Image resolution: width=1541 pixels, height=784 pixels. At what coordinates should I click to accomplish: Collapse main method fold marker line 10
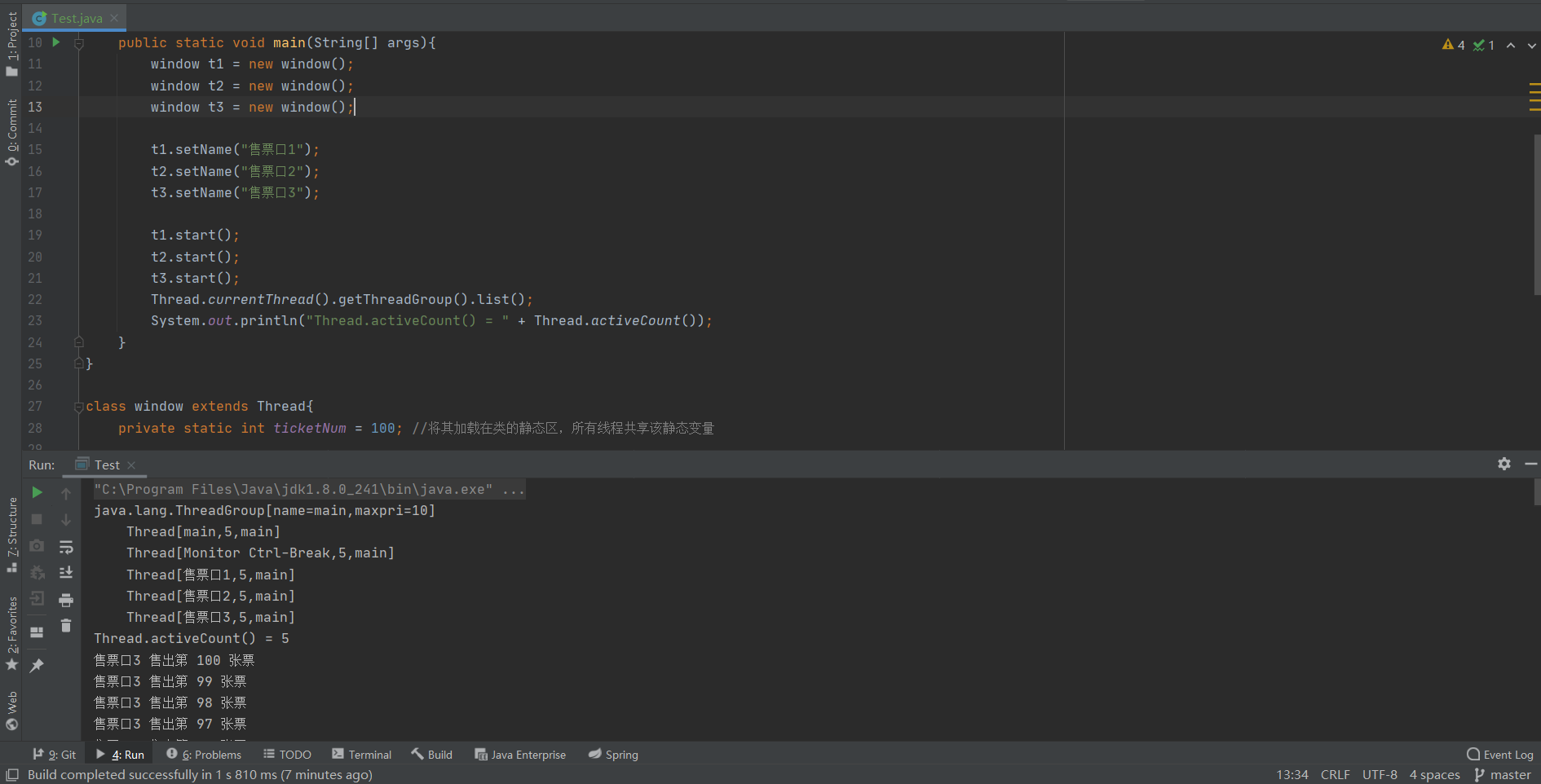point(79,43)
